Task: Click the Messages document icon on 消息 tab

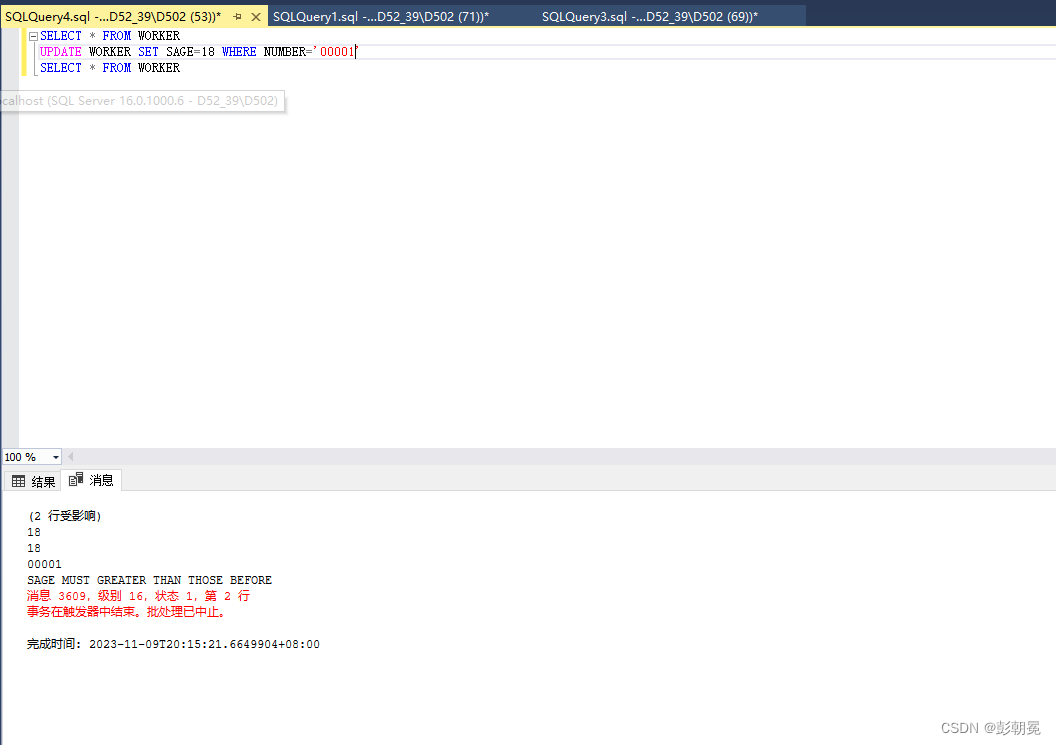Action: point(72,480)
